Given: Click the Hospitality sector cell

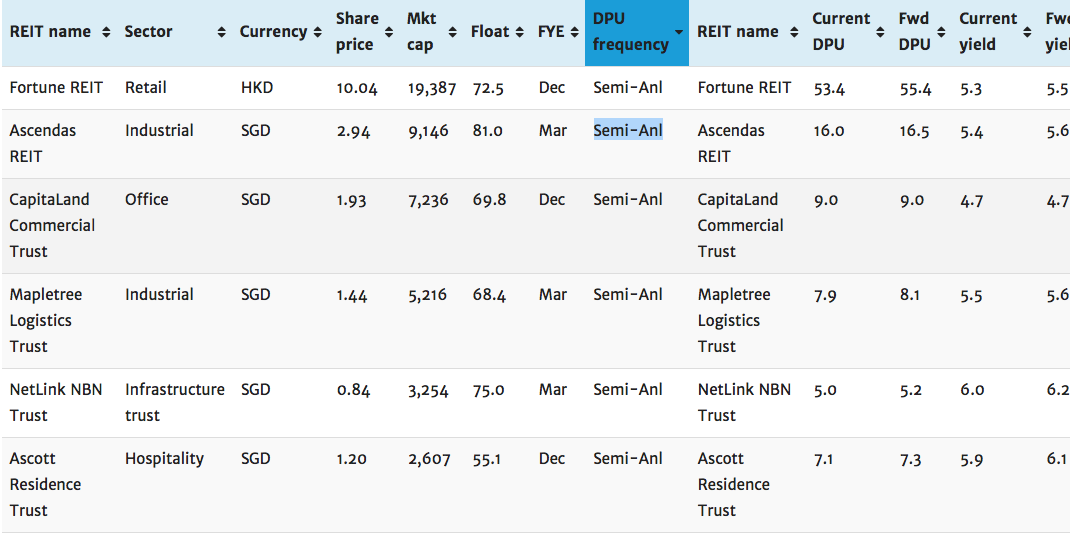Looking at the screenshot, I should pyautogui.click(x=164, y=459).
